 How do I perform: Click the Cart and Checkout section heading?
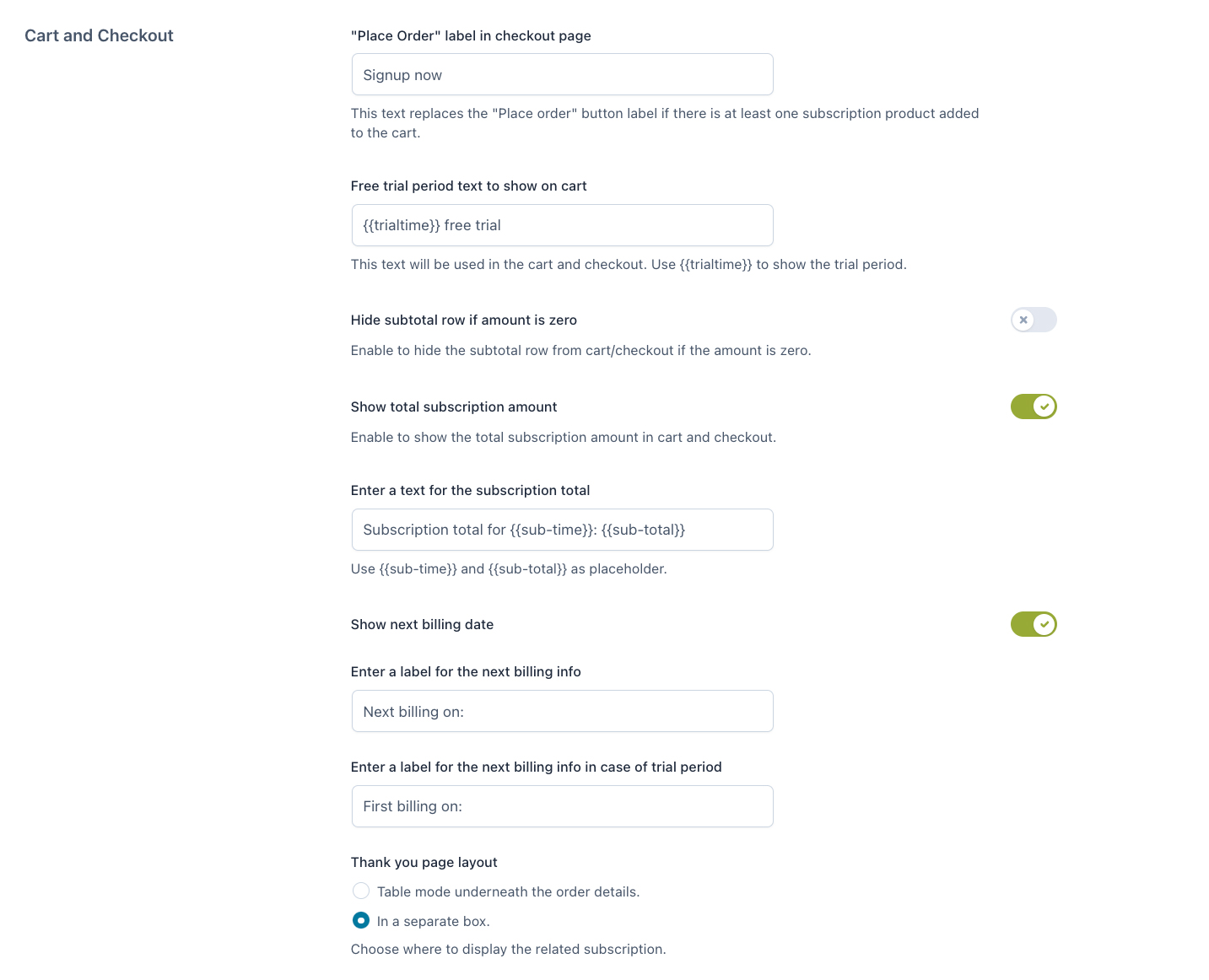tap(99, 35)
